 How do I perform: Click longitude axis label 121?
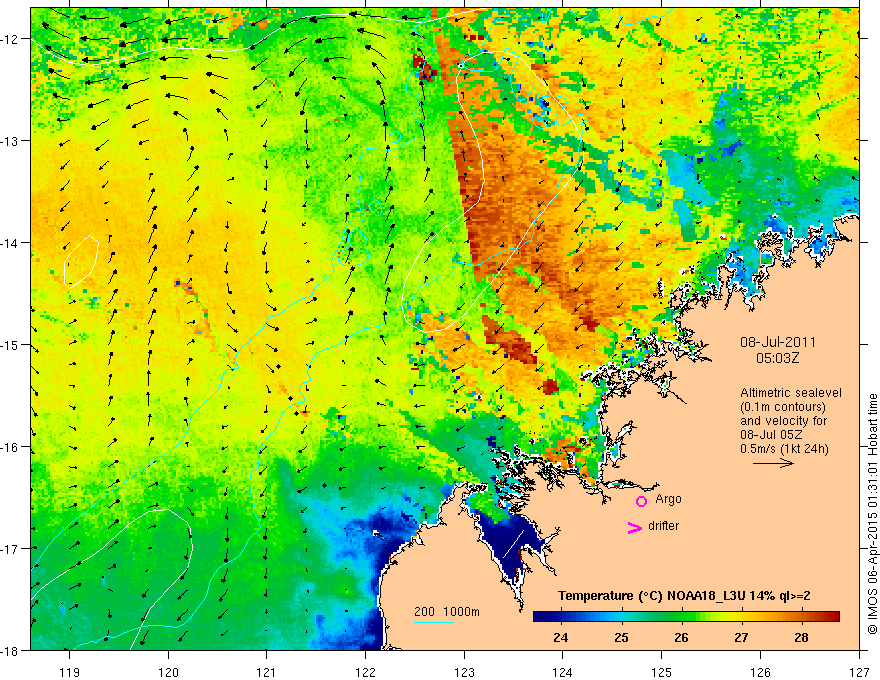click(267, 672)
